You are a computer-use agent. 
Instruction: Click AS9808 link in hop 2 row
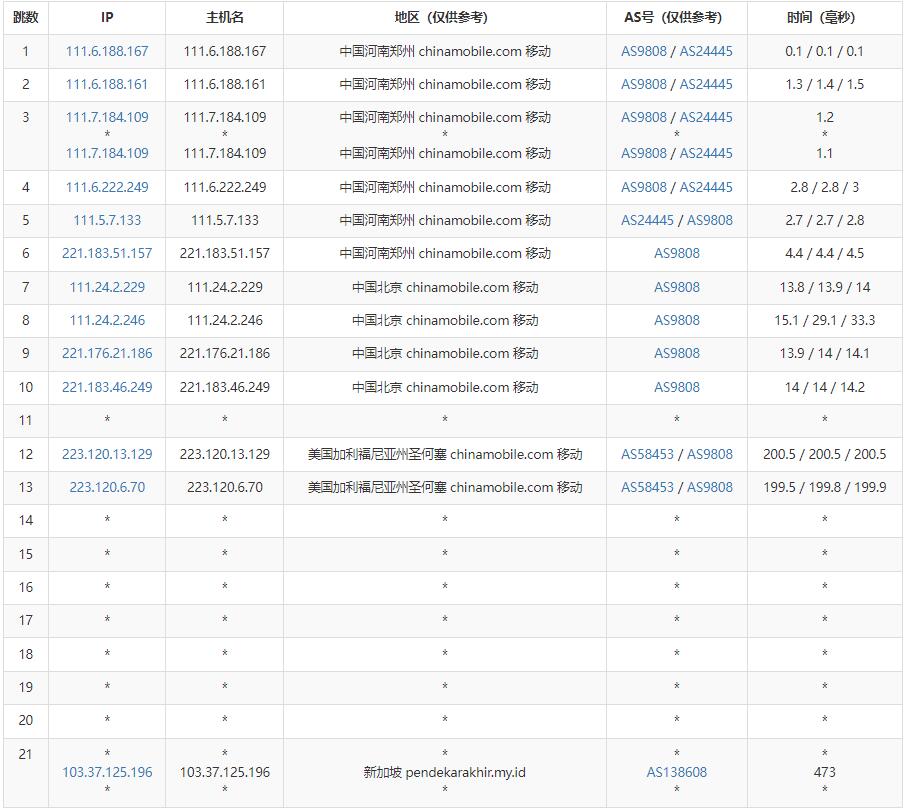pyautogui.click(x=644, y=84)
